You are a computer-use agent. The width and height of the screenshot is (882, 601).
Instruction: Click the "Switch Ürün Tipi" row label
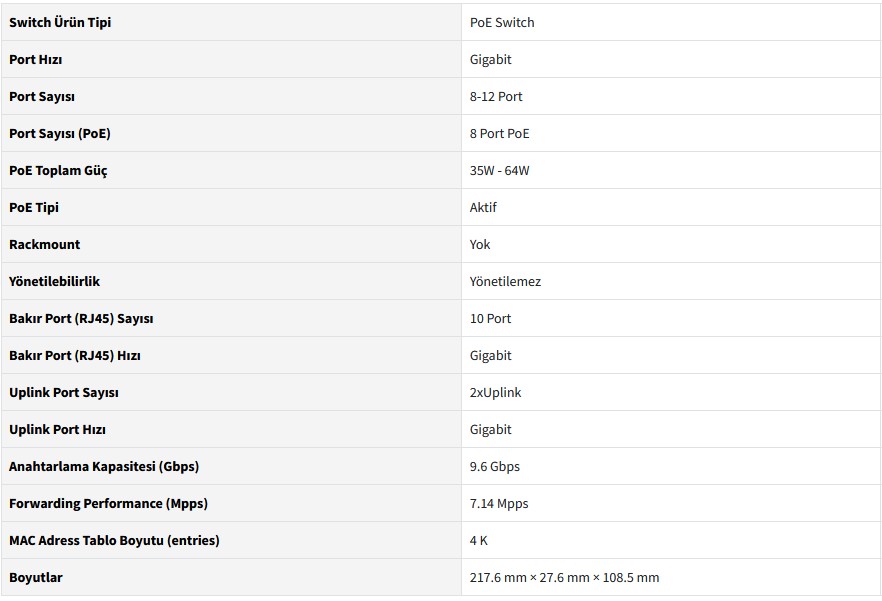tap(60, 22)
